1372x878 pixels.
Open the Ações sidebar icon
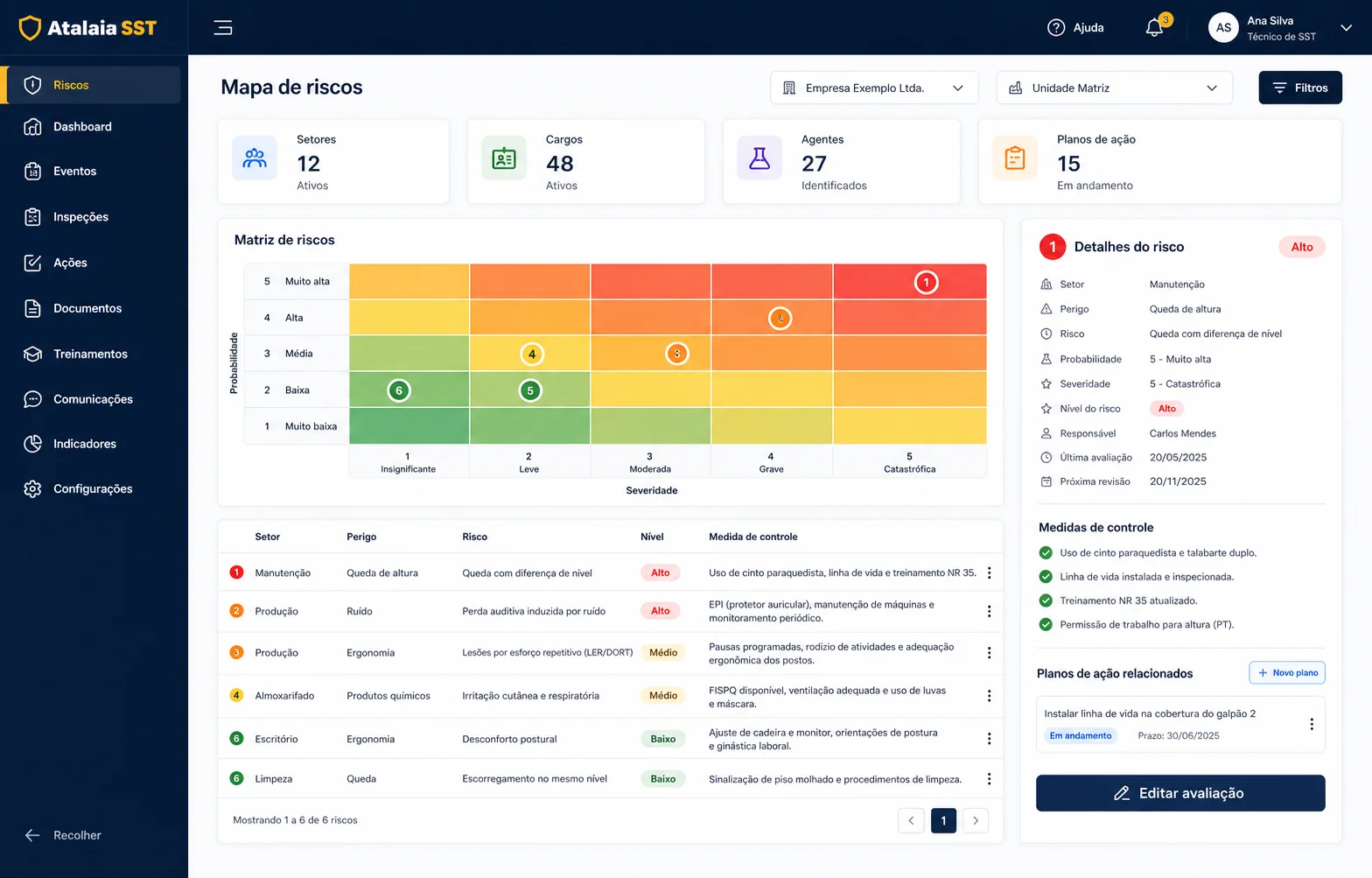(33, 263)
